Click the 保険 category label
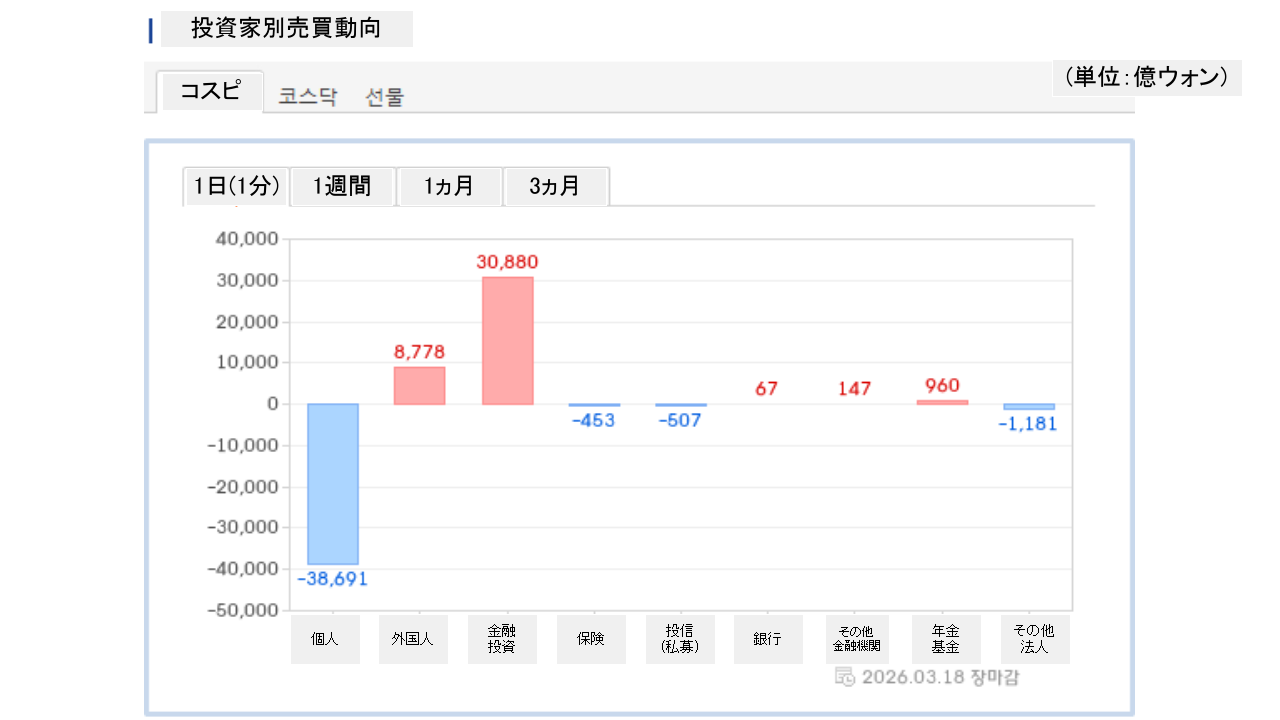This screenshot has height=720, width=1280. 591,639
